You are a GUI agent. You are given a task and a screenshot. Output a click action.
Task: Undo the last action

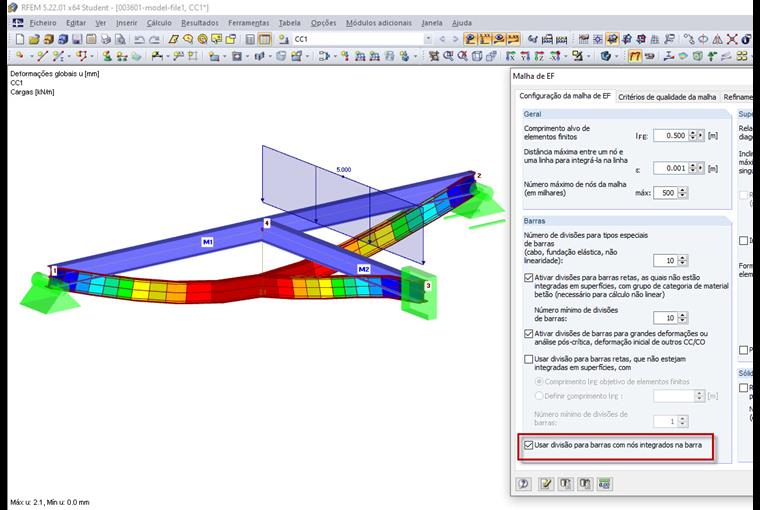[139, 39]
